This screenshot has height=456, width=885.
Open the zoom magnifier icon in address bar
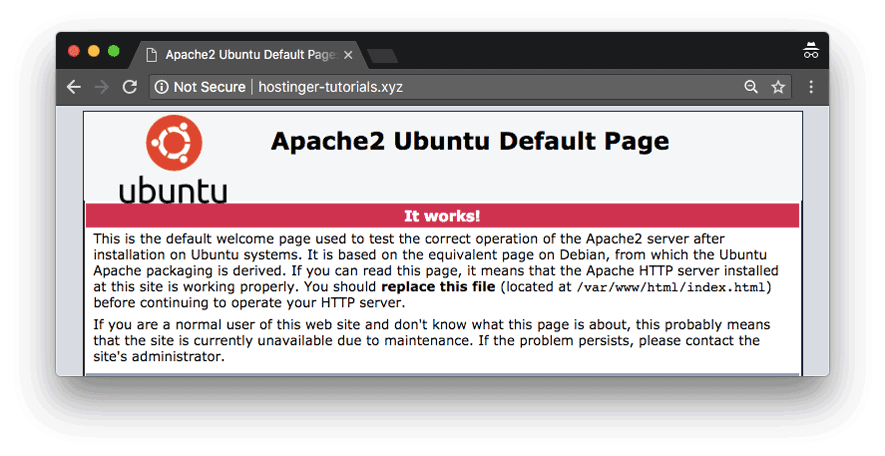tap(751, 86)
